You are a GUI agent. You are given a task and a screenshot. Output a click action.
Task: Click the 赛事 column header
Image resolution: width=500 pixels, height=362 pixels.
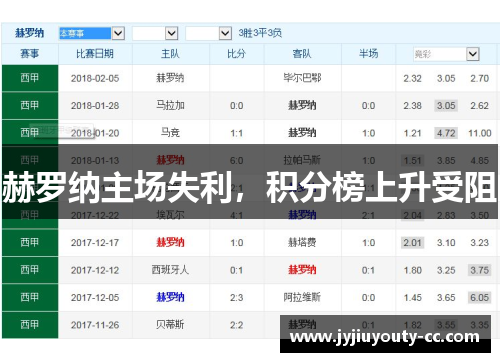point(30,54)
